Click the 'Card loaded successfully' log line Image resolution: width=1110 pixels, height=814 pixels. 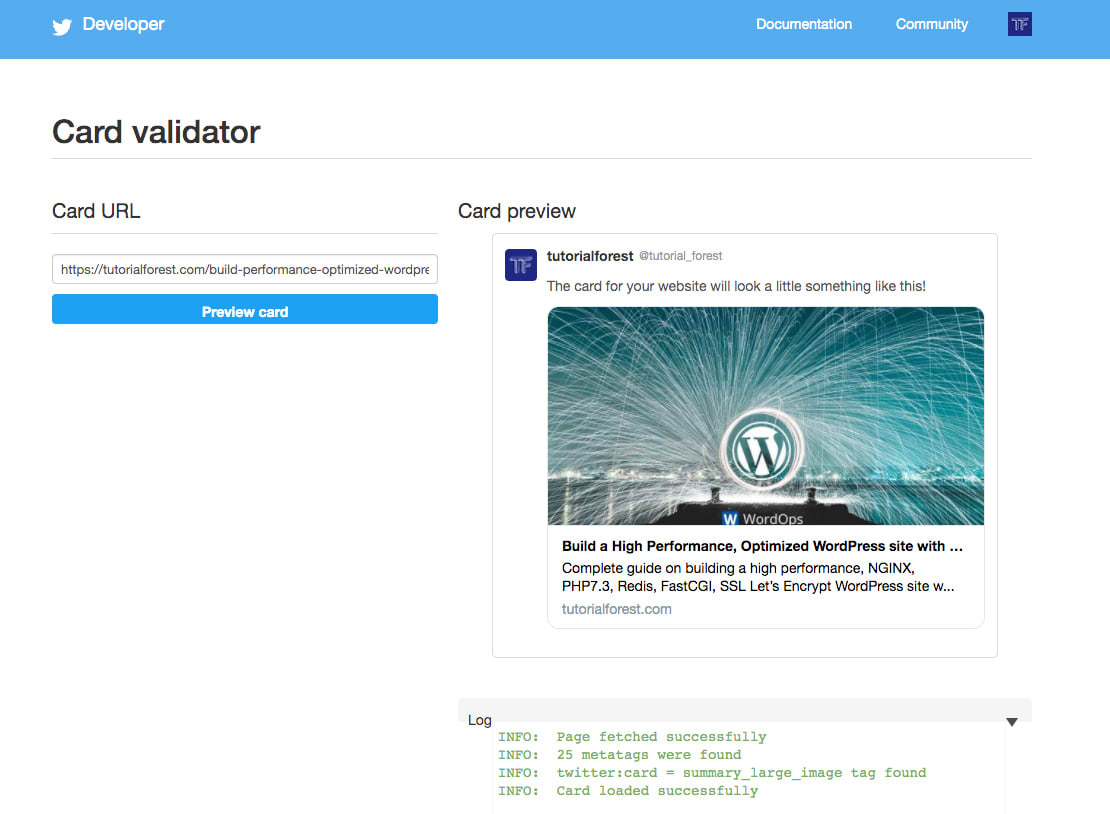click(x=628, y=791)
